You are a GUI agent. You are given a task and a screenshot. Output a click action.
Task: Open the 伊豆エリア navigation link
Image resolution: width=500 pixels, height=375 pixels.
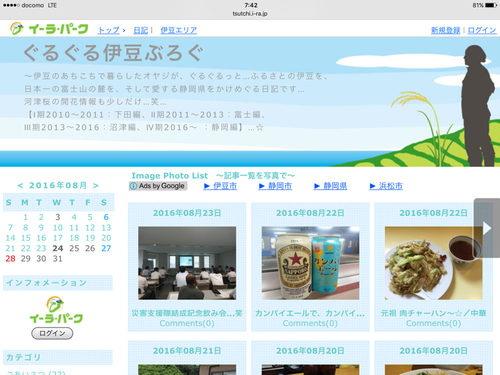click(x=179, y=30)
